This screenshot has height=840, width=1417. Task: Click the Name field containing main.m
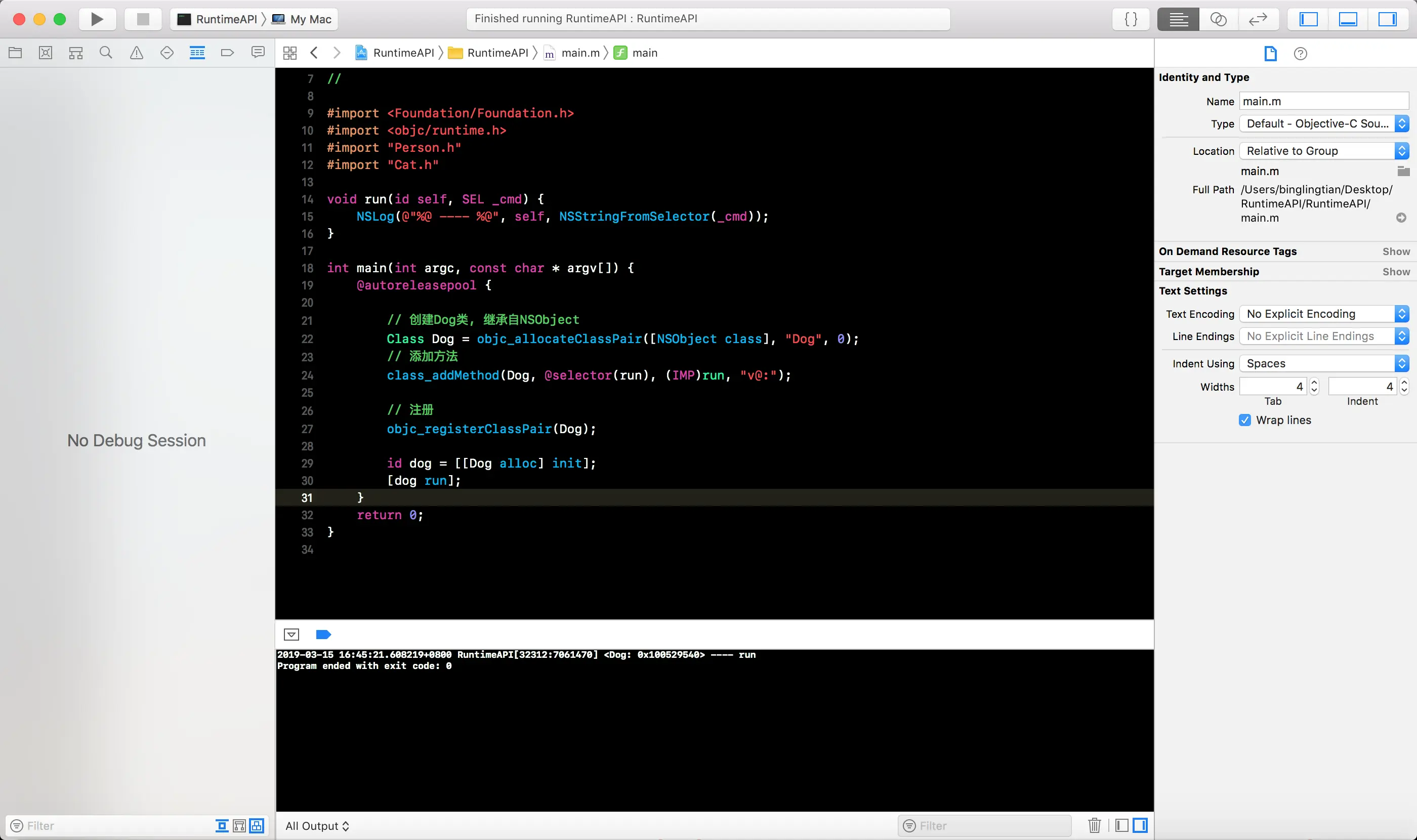tap(1323, 101)
